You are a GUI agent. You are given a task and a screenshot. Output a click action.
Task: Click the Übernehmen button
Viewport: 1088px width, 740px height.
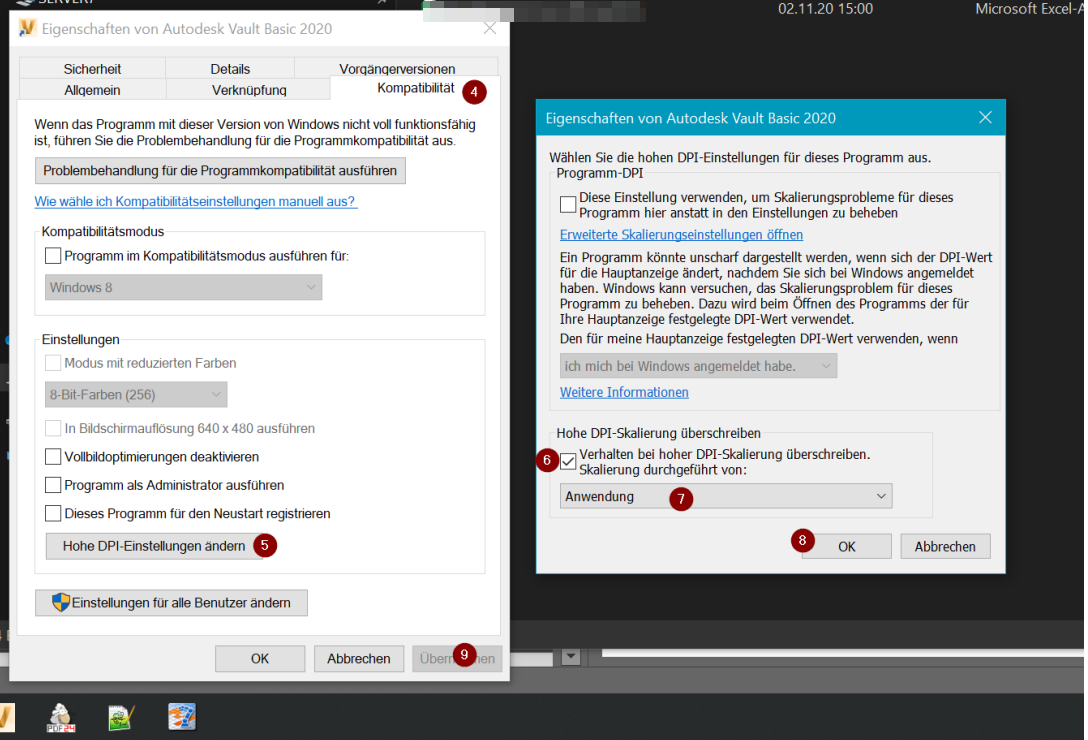pyautogui.click(x=457, y=658)
